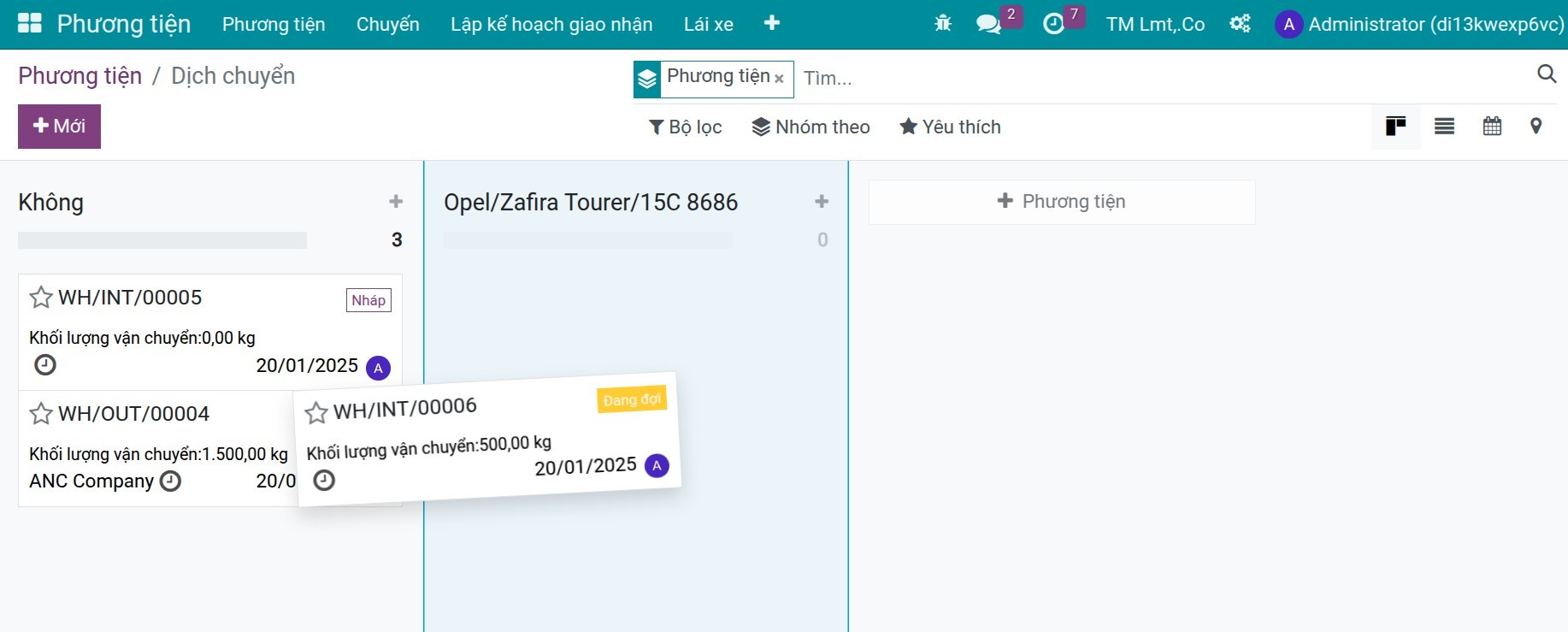The image size is (1568, 632).
Task: Quick add card in Opel/Zafira Tourer column
Action: [822, 202]
